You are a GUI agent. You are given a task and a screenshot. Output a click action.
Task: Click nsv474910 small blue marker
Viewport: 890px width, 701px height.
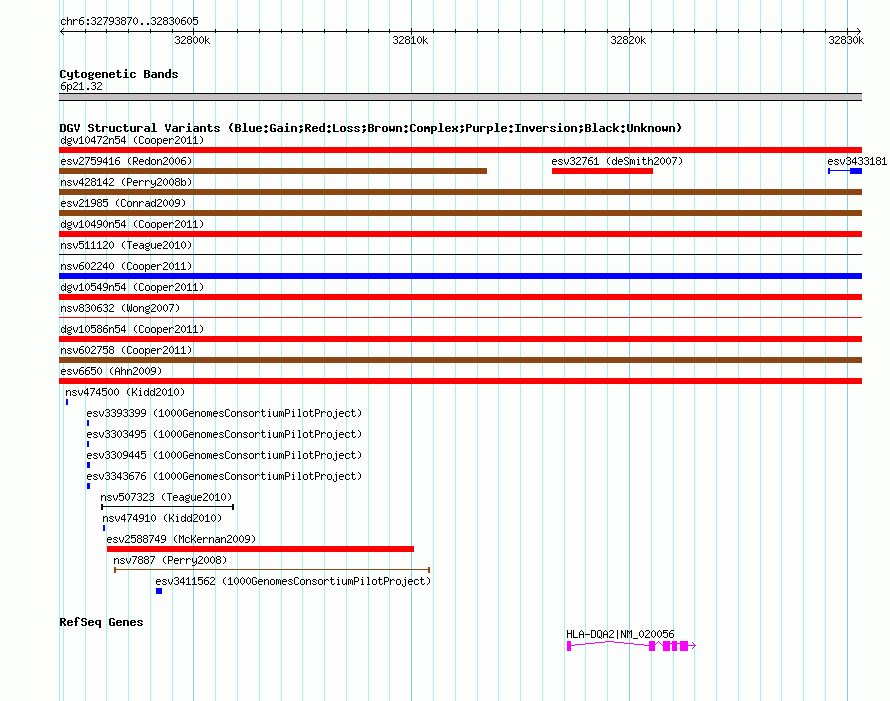(104, 528)
